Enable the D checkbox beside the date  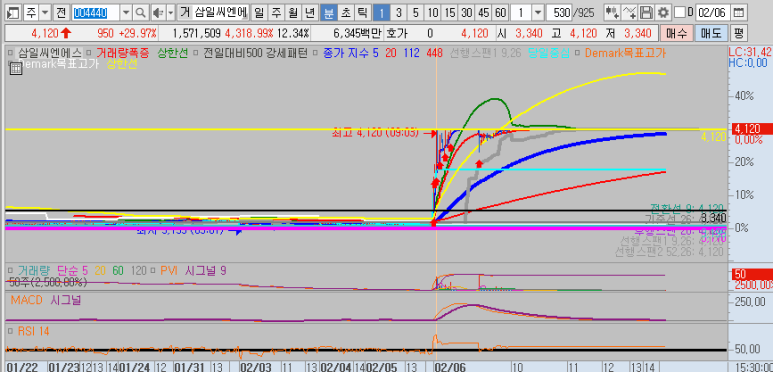click(x=679, y=12)
